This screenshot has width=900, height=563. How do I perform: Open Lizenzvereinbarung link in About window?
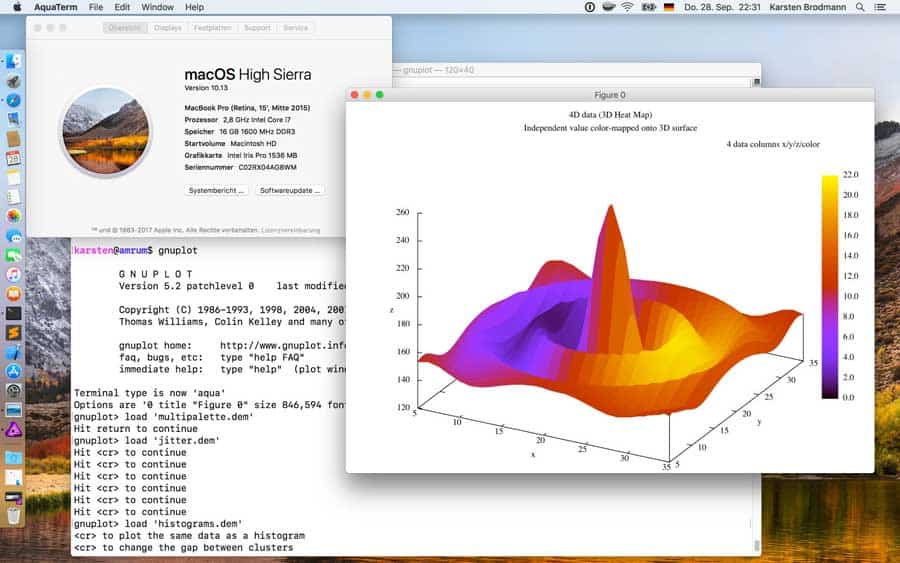click(290, 230)
